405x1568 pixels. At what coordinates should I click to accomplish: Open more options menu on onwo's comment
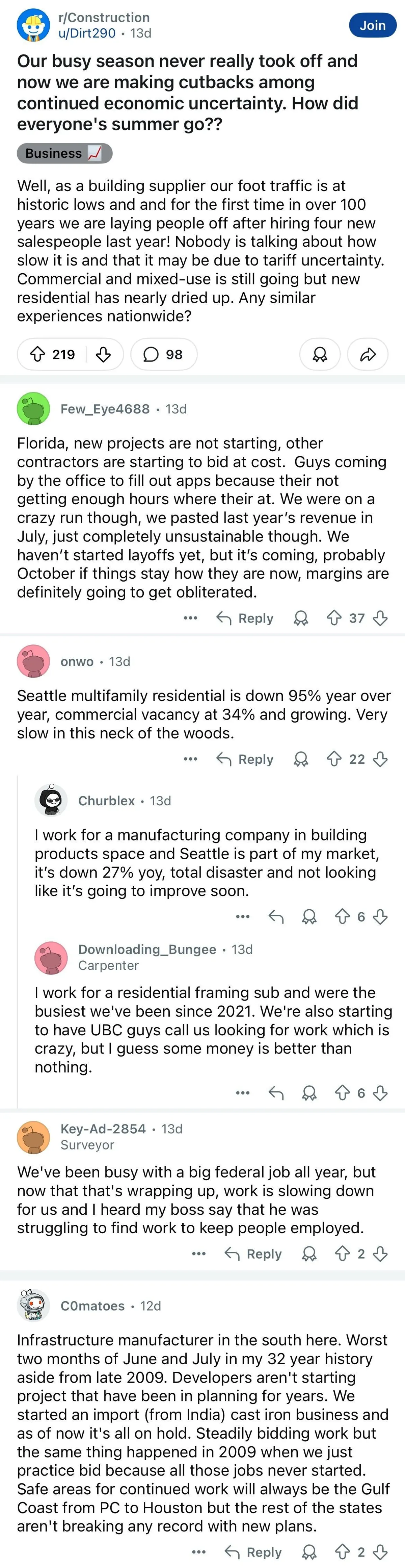(190, 759)
